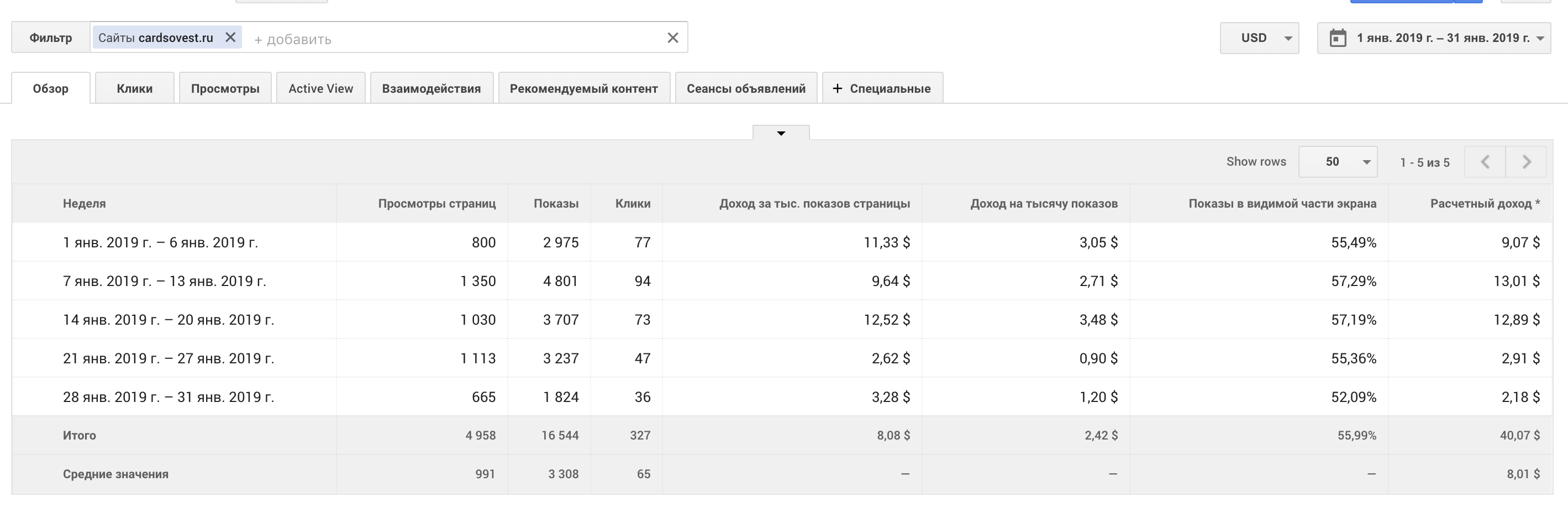Open the Active View tab
Image resolution: width=1568 pixels, height=508 pixels.
(321, 89)
